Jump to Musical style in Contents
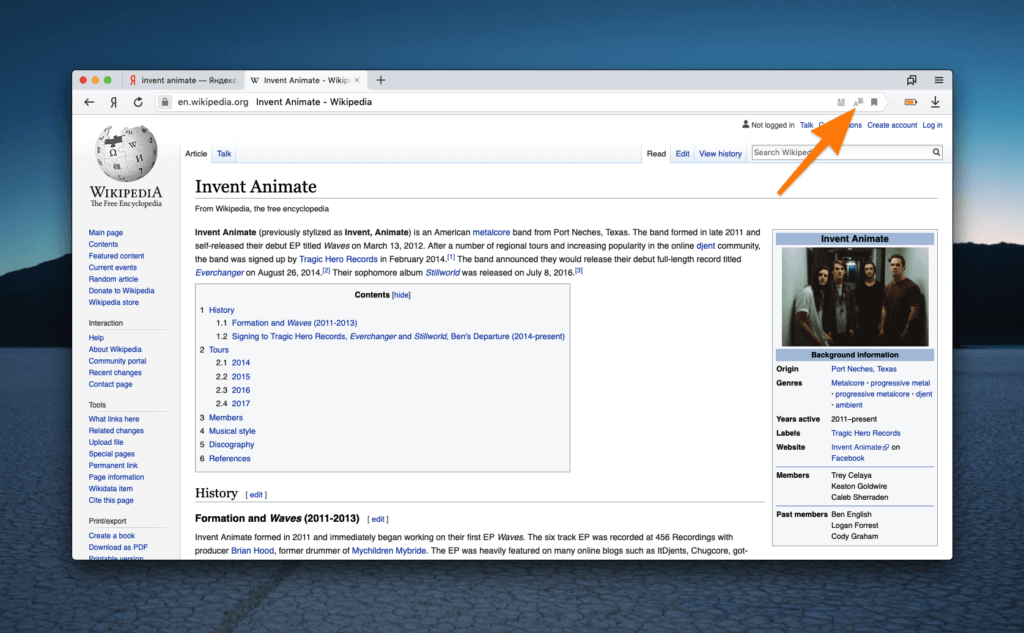1024x633 pixels. (x=232, y=431)
